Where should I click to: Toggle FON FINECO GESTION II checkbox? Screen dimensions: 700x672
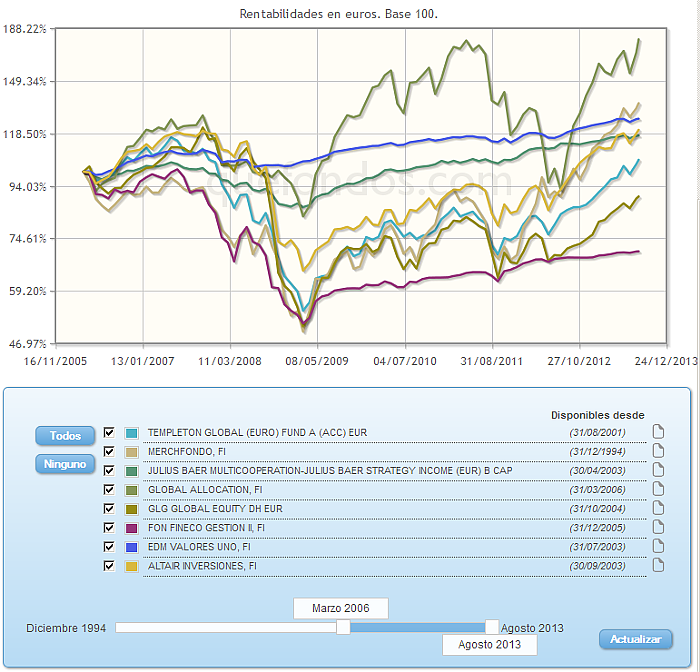109,528
